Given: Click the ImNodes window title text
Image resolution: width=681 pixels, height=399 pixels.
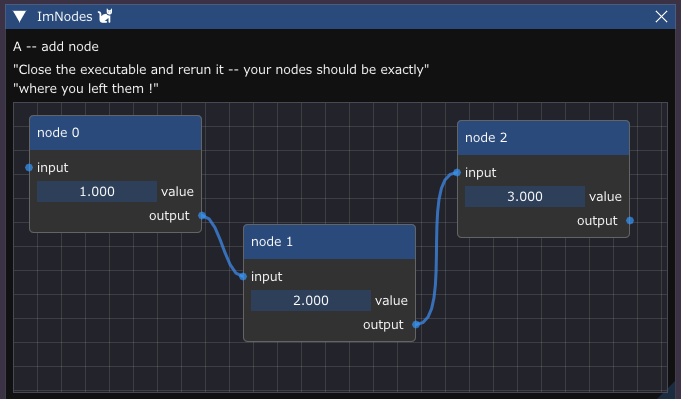Looking at the screenshot, I should (x=65, y=16).
